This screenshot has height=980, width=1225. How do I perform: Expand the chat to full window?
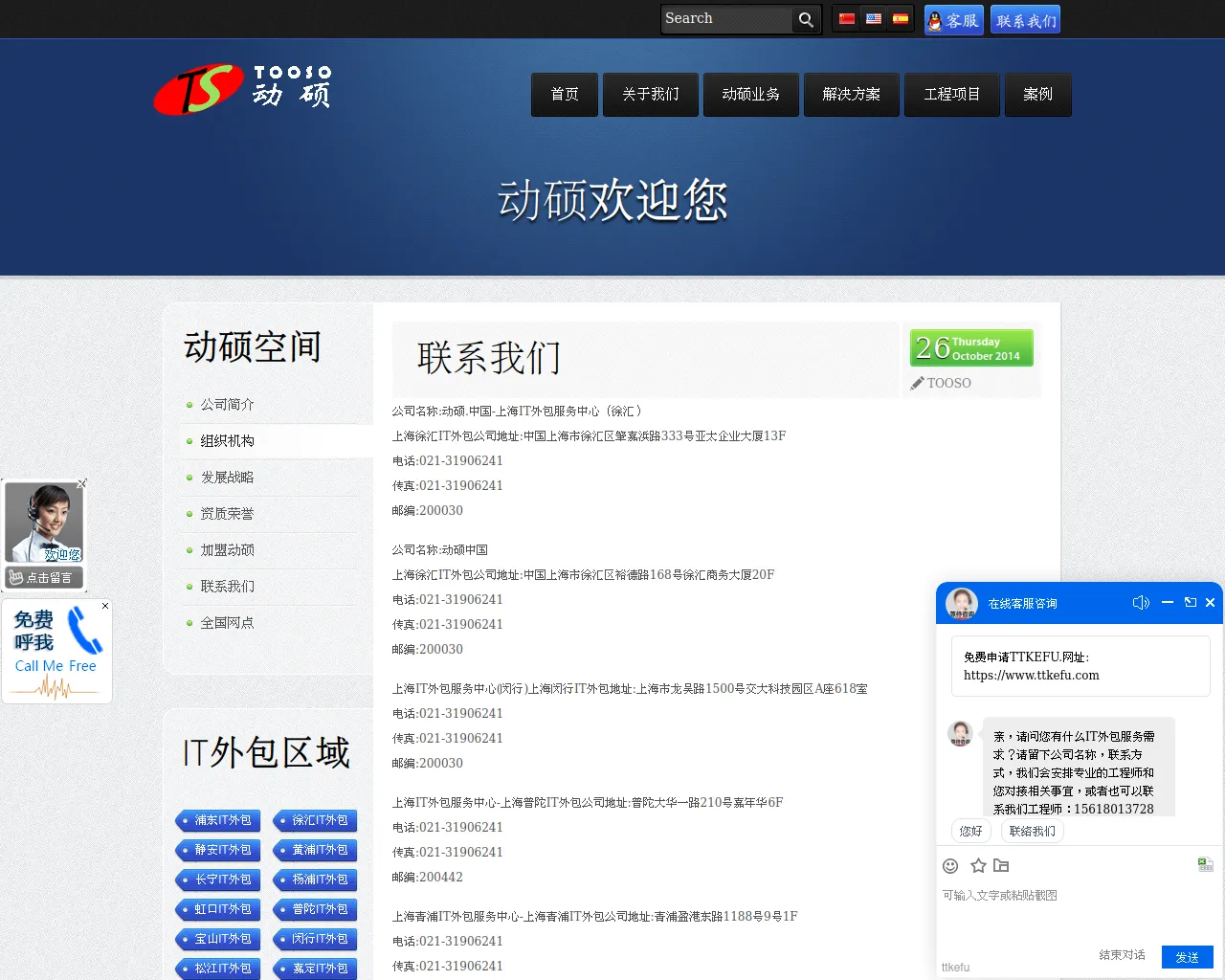click(1190, 603)
